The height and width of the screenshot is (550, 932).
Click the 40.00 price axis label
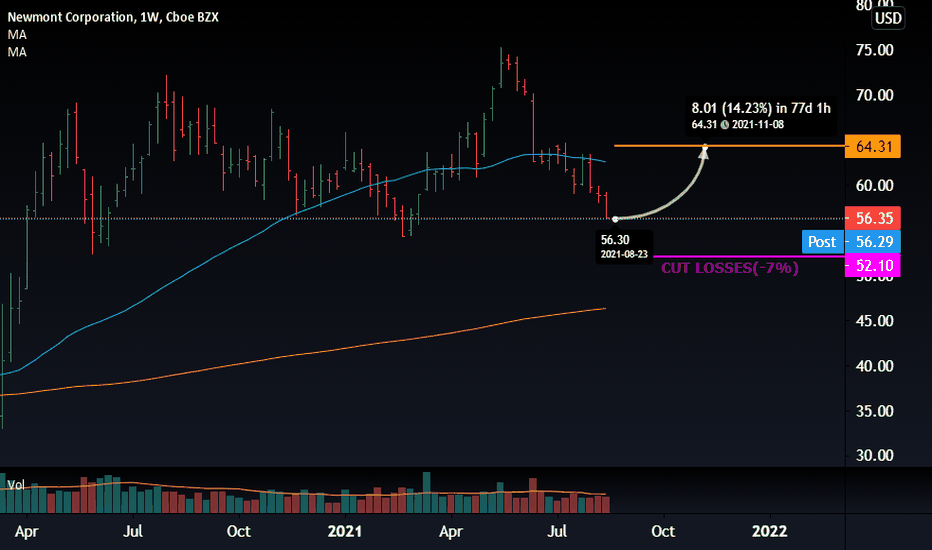(874, 366)
